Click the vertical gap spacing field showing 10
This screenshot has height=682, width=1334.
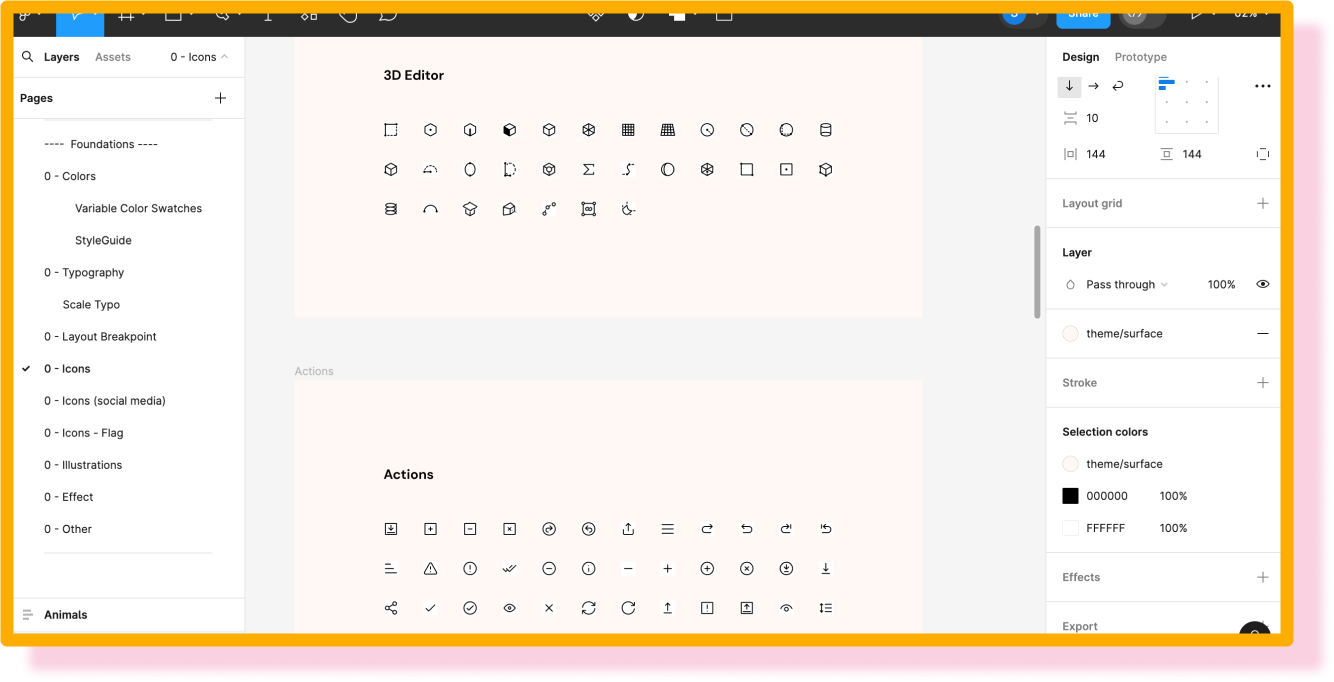click(x=1092, y=118)
